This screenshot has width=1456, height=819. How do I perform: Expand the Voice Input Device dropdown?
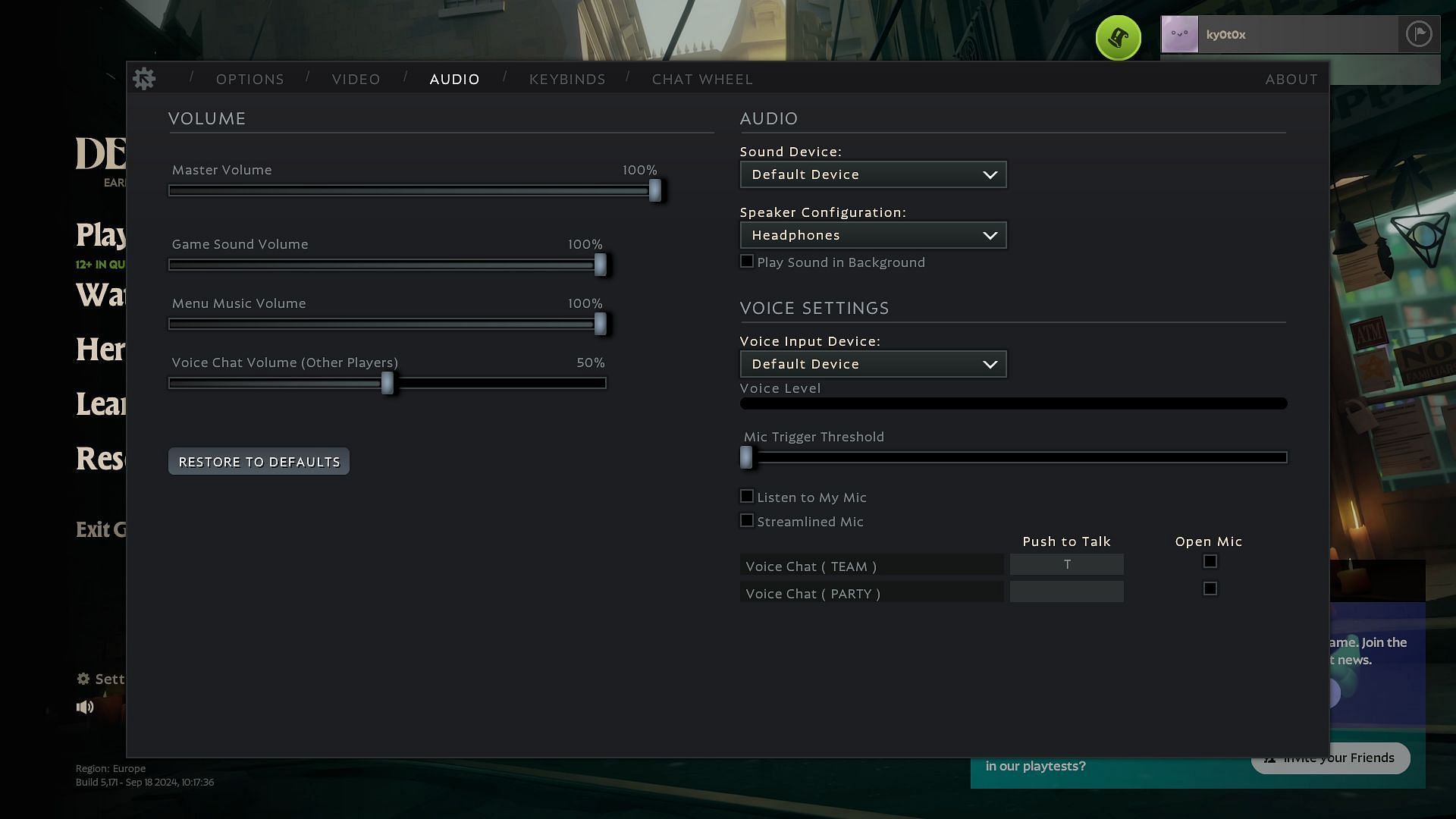(871, 363)
